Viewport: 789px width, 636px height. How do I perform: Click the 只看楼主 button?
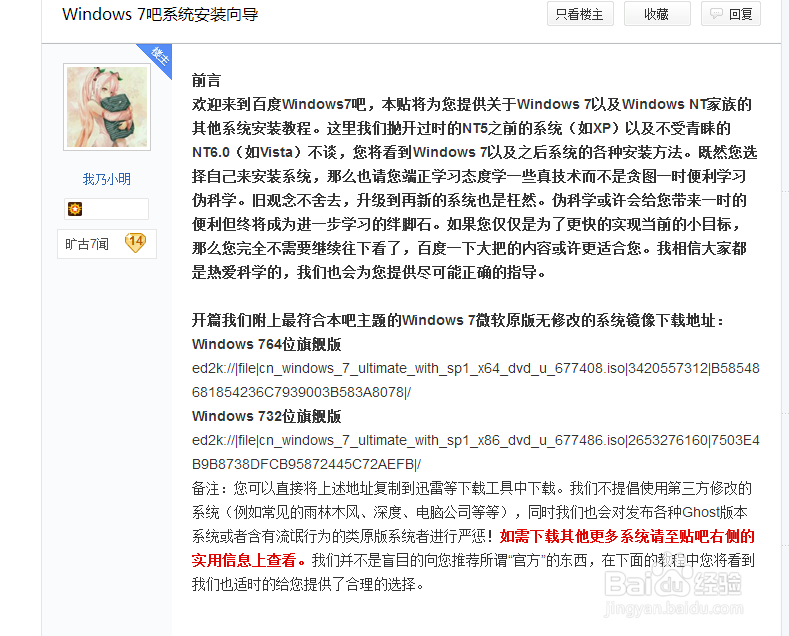(x=580, y=14)
